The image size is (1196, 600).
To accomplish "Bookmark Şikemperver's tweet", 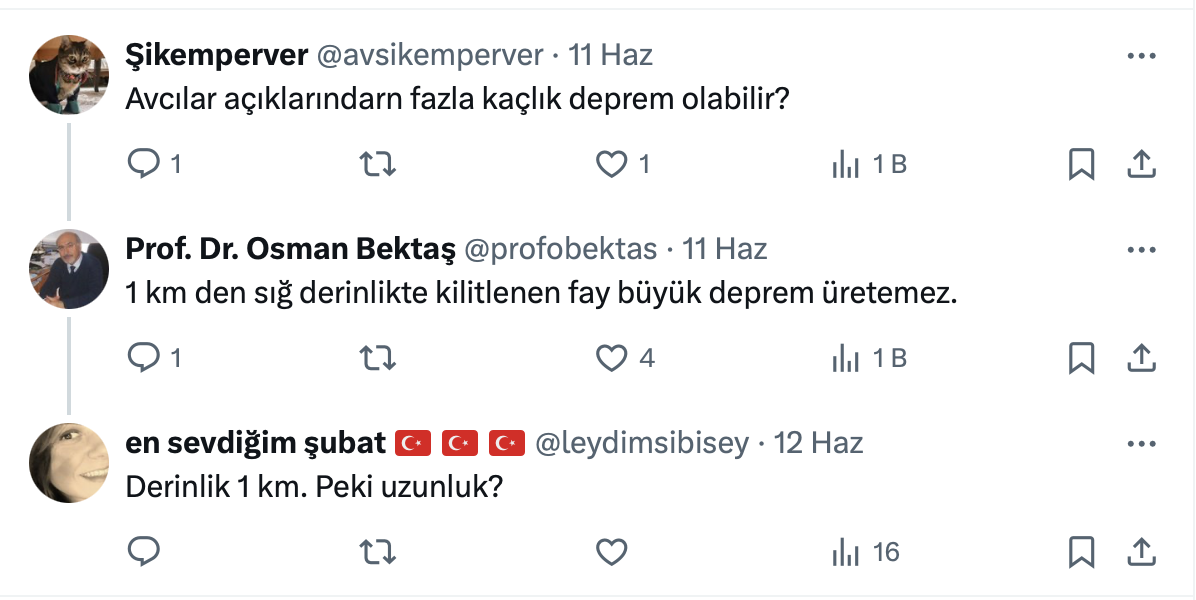I will point(1081,164).
